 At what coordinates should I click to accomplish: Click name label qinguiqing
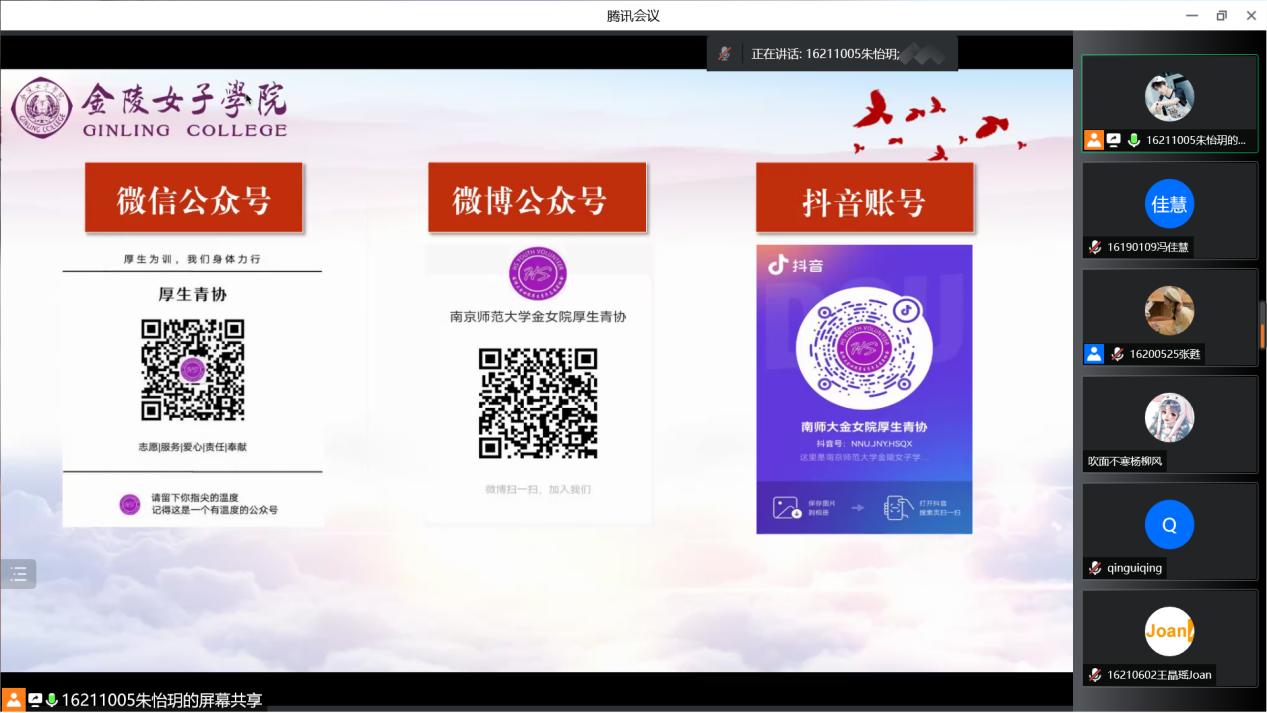click(1135, 568)
